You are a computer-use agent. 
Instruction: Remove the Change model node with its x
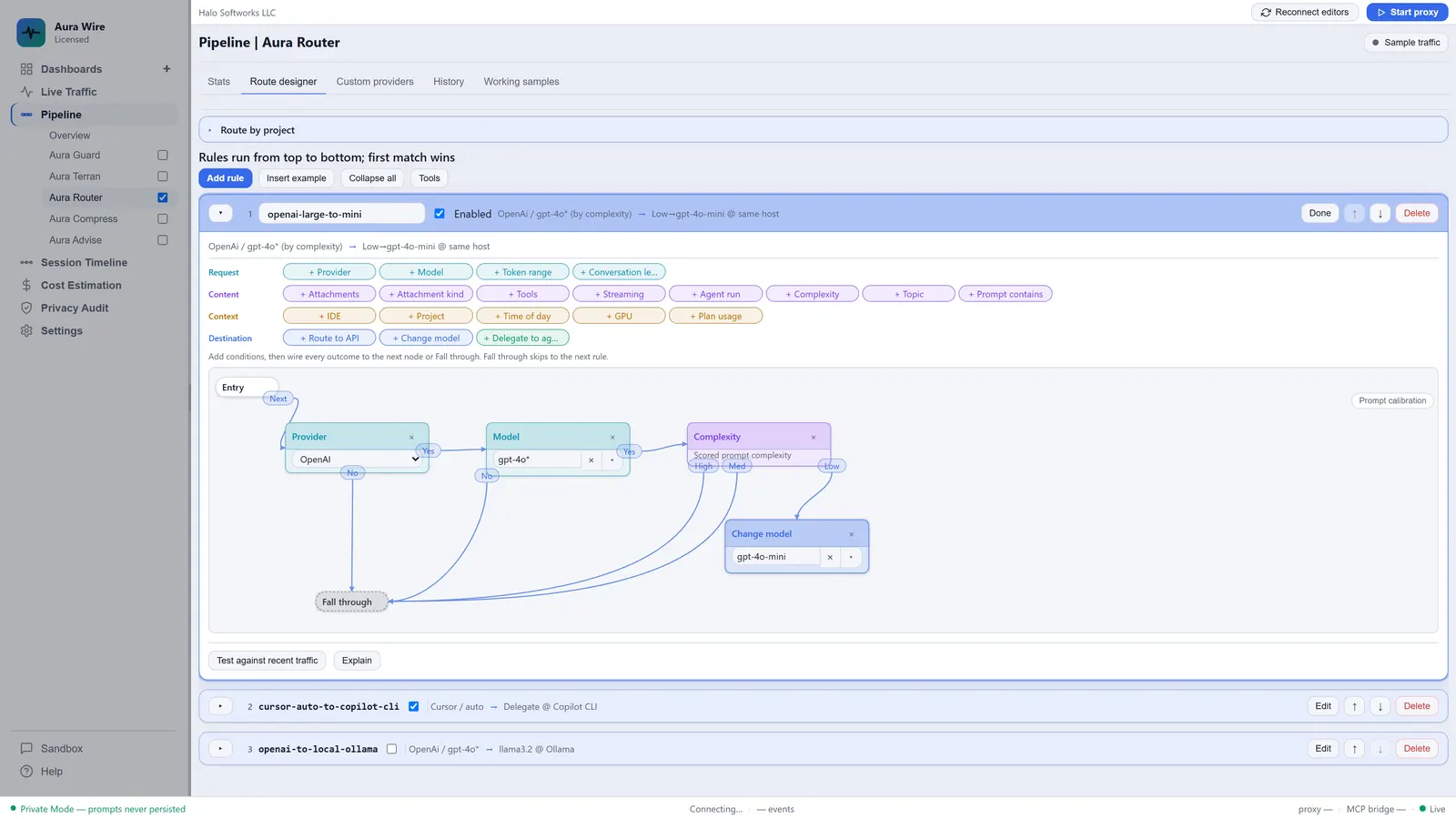pos(852,535)
